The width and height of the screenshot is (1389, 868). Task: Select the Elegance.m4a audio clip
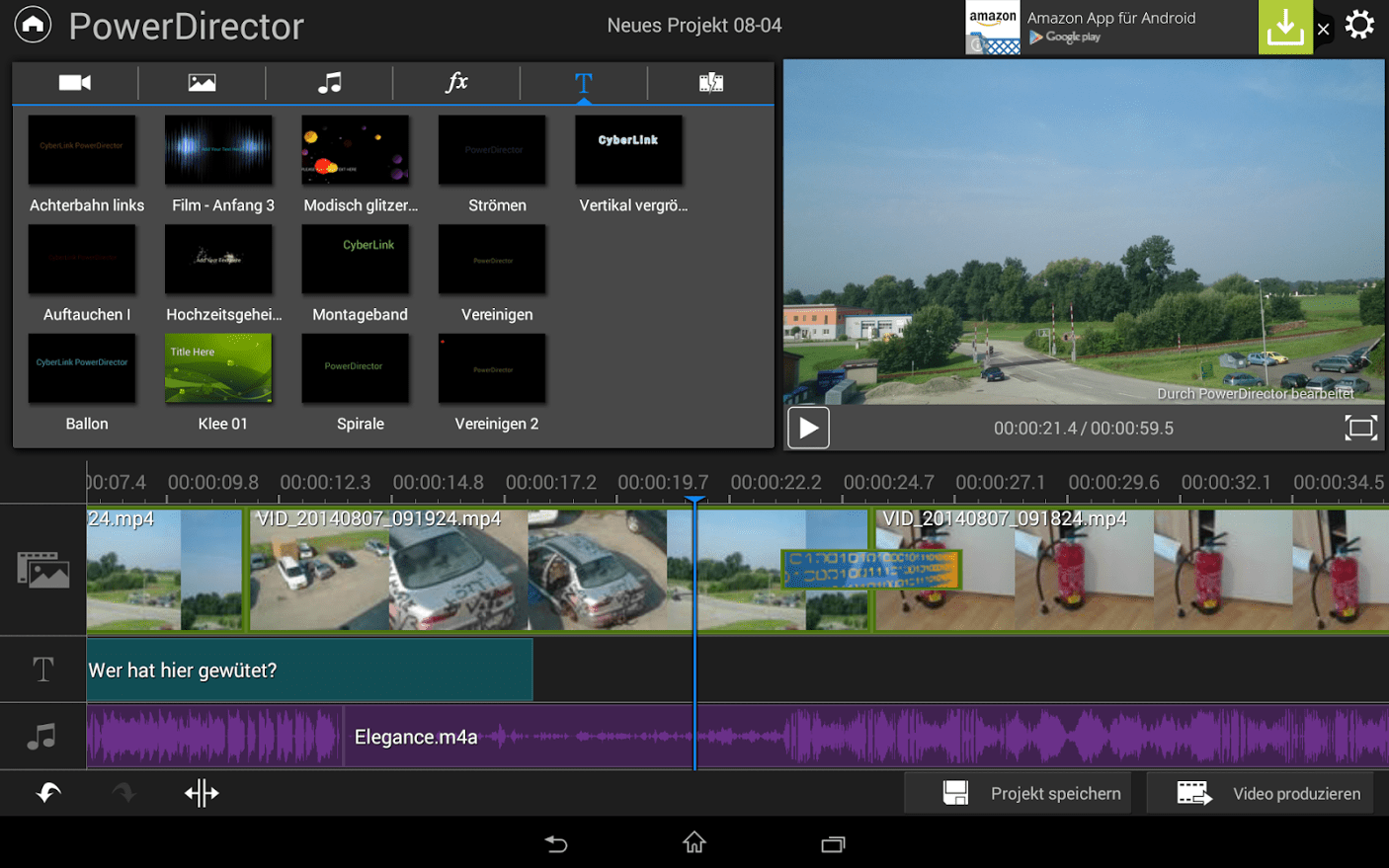[865, 737]
